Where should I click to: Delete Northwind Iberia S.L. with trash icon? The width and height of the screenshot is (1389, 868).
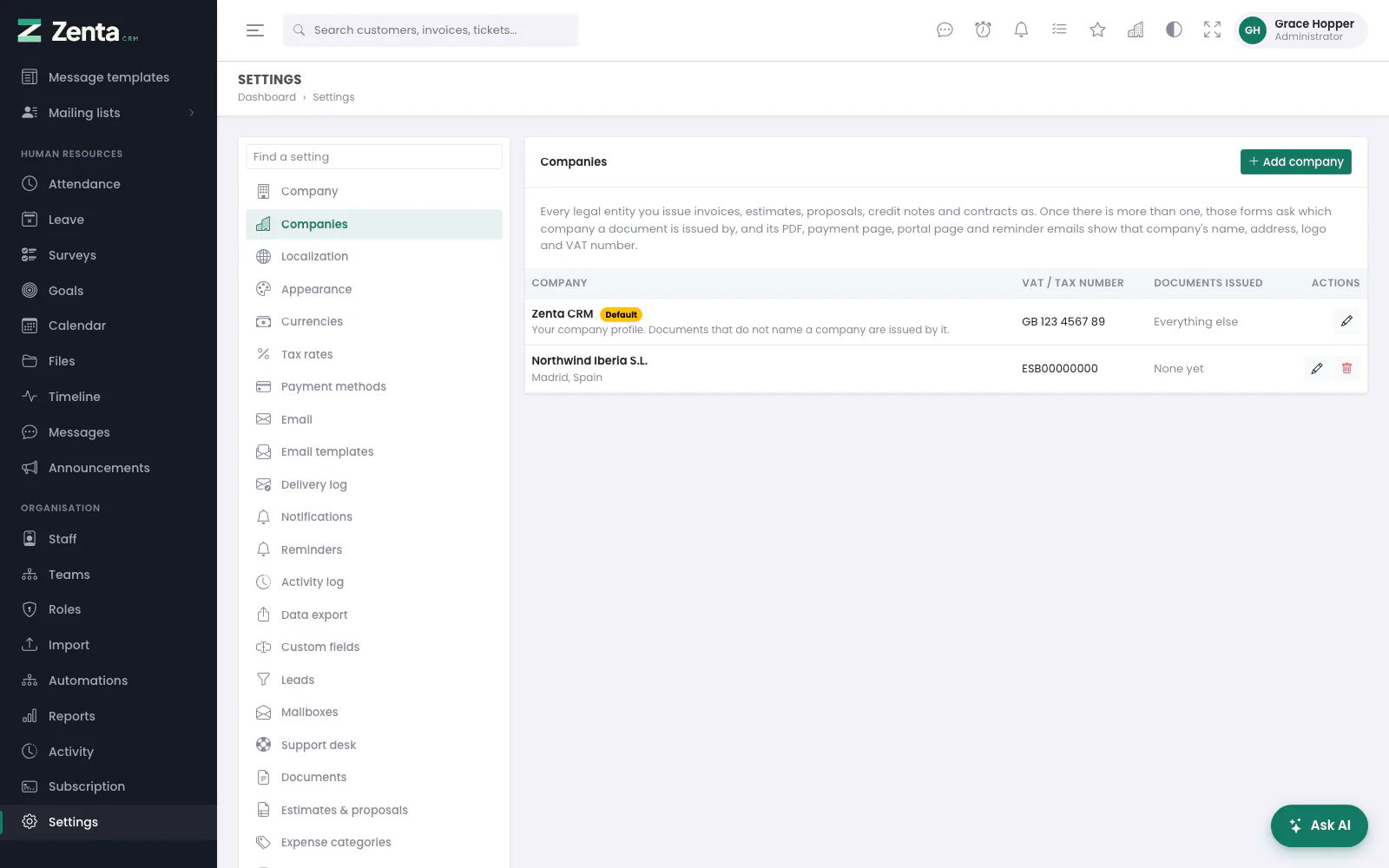(x=1346, y=368)
